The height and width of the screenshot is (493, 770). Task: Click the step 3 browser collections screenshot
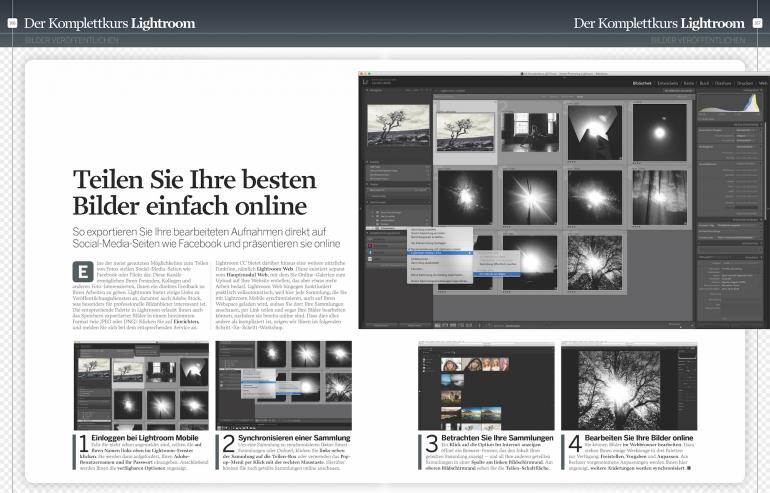pyautogui.click(x=486, y=387)
